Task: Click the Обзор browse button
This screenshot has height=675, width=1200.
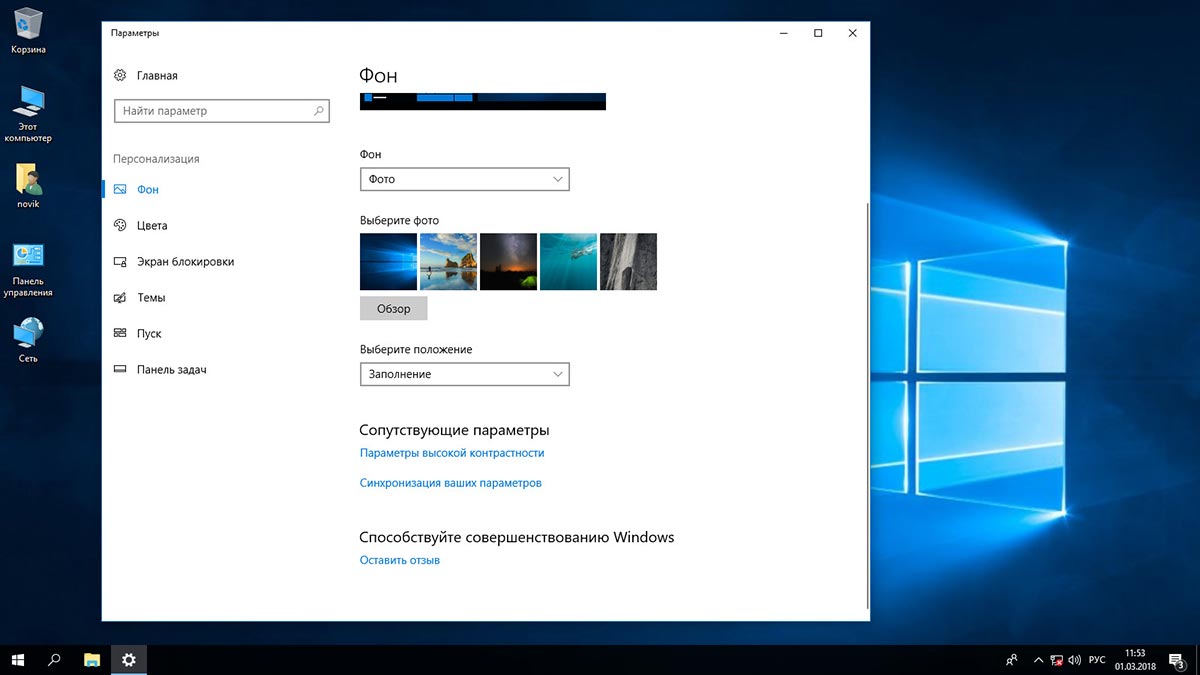Action: pos(393,308)
